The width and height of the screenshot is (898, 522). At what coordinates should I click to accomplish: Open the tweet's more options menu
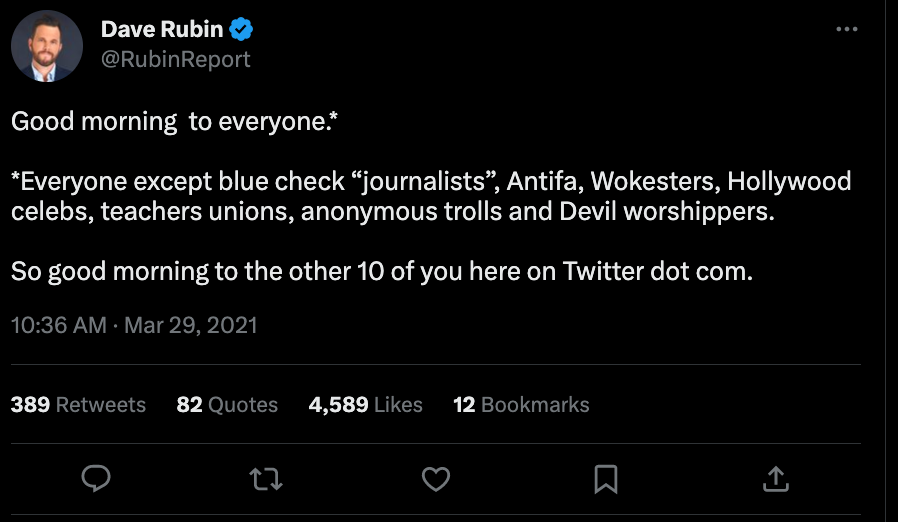tap(847, 29)
